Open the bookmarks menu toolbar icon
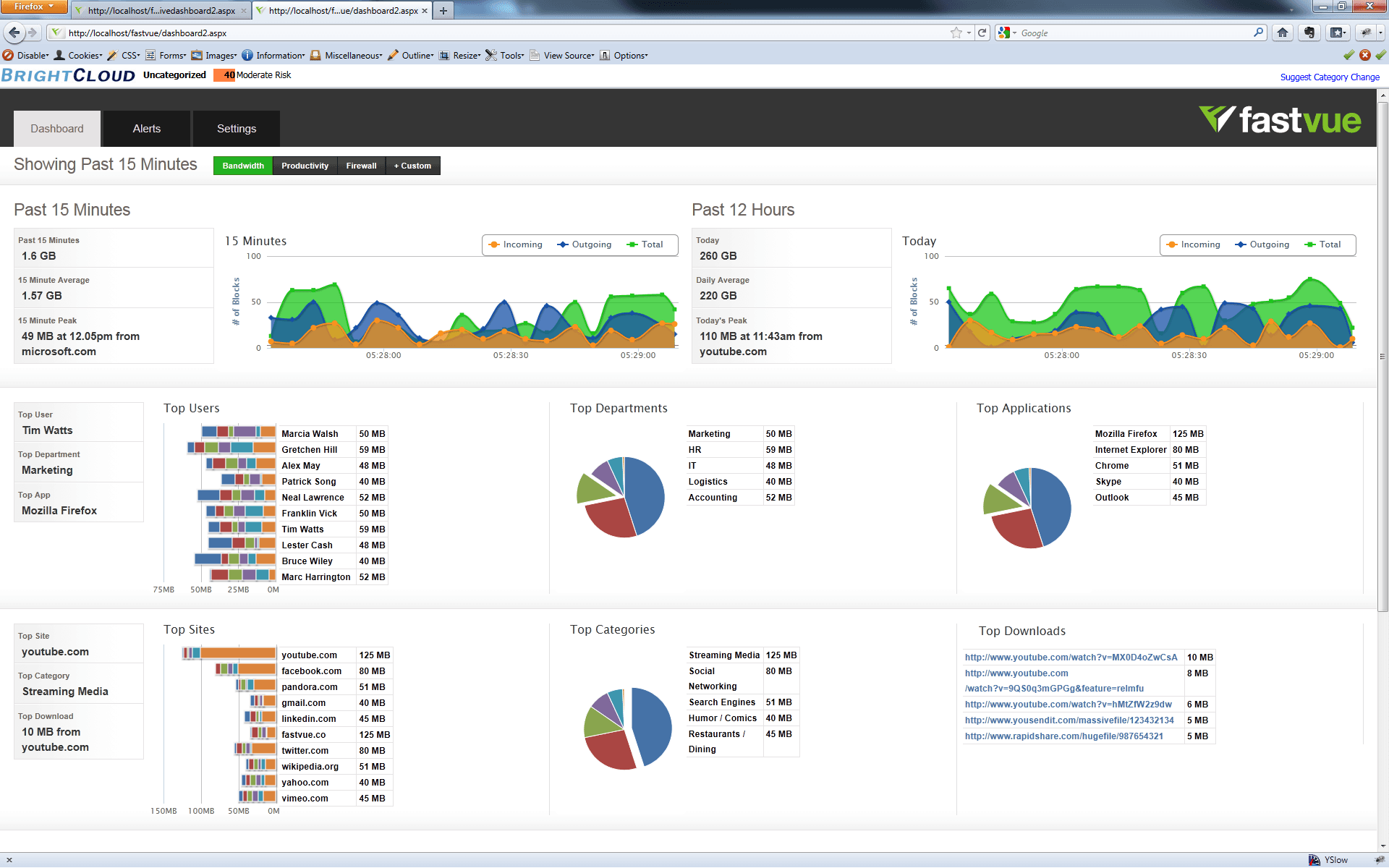The image size is (1389, 868). click(1338, 33)
